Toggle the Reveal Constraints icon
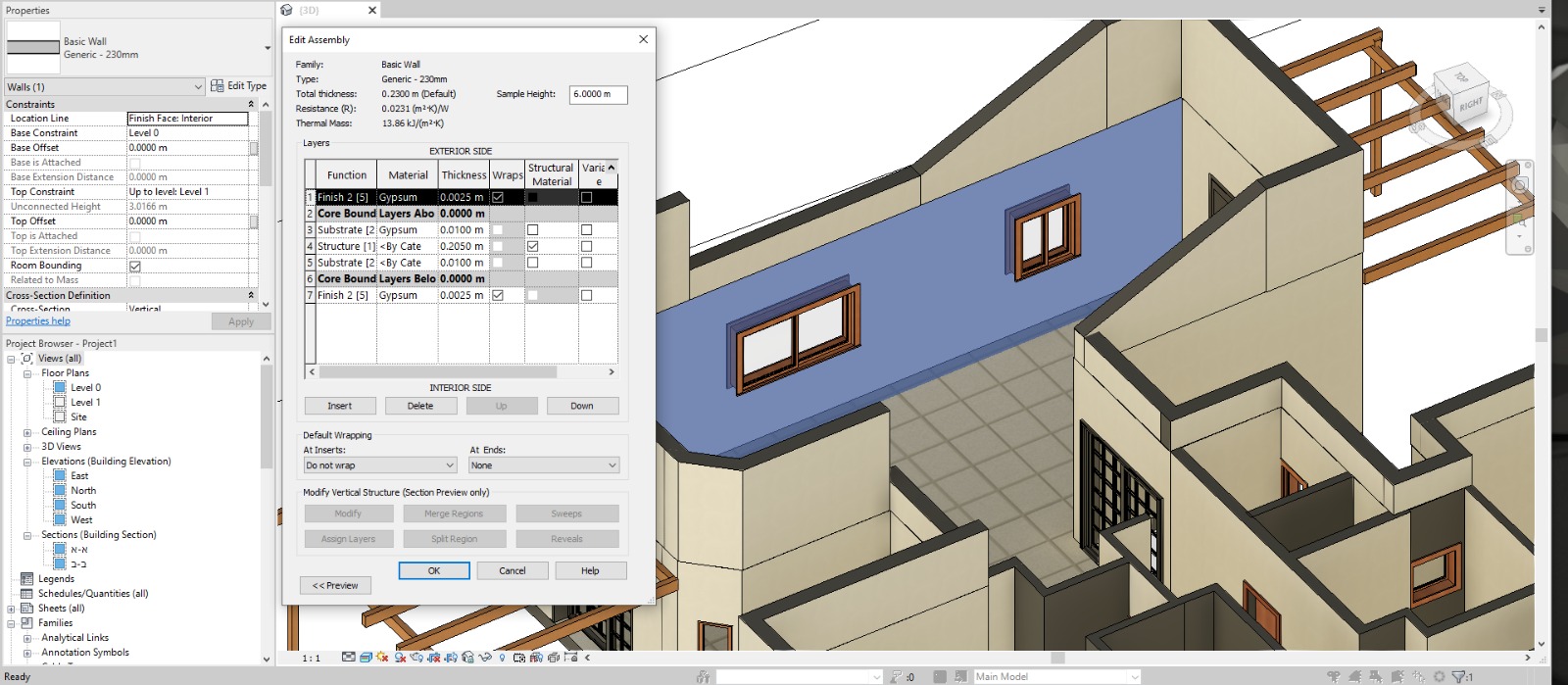Screen dimensions: 1568x685 [x=571, y=658]
